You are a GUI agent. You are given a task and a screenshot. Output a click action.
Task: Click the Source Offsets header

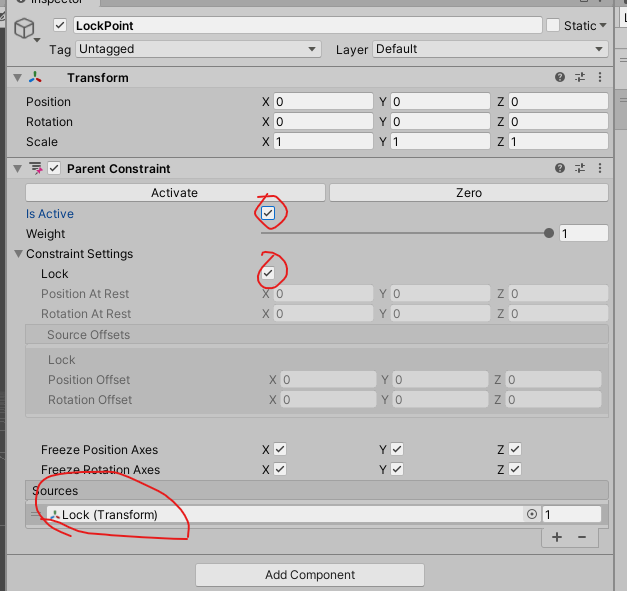[x=317, y=334]
